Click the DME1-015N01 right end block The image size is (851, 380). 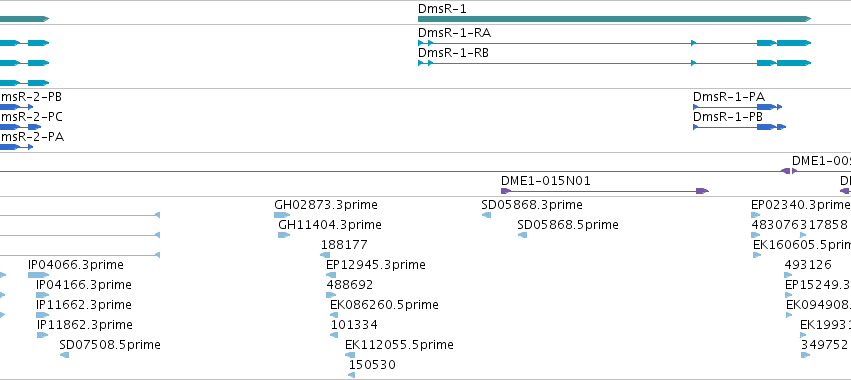point(702,191)
